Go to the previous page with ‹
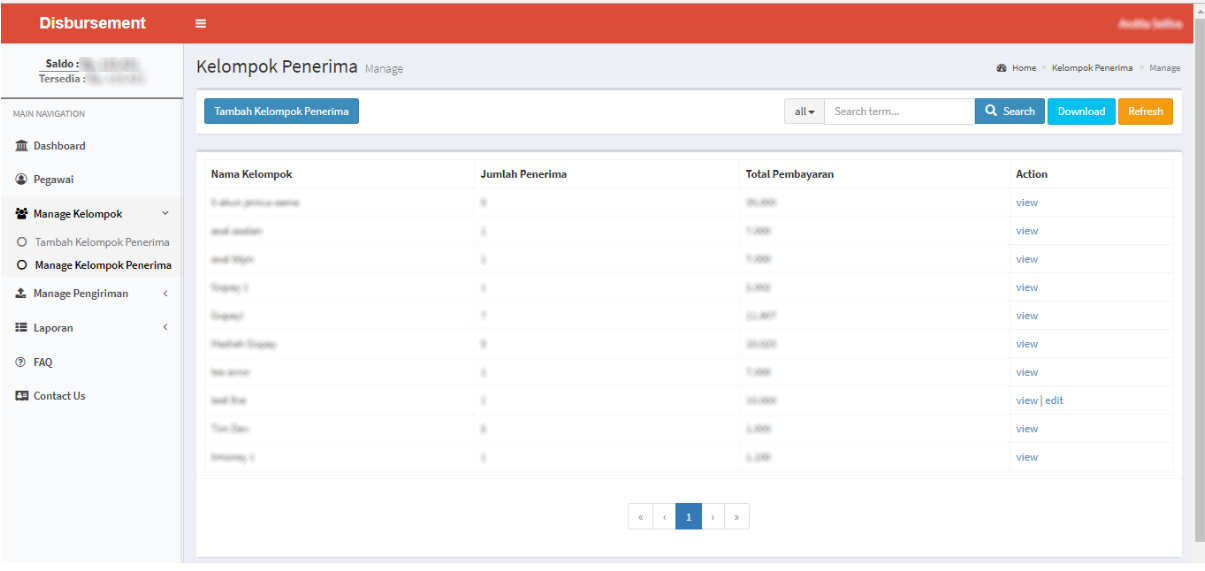The image size is (1205, 571). click(x=664, y=517)
